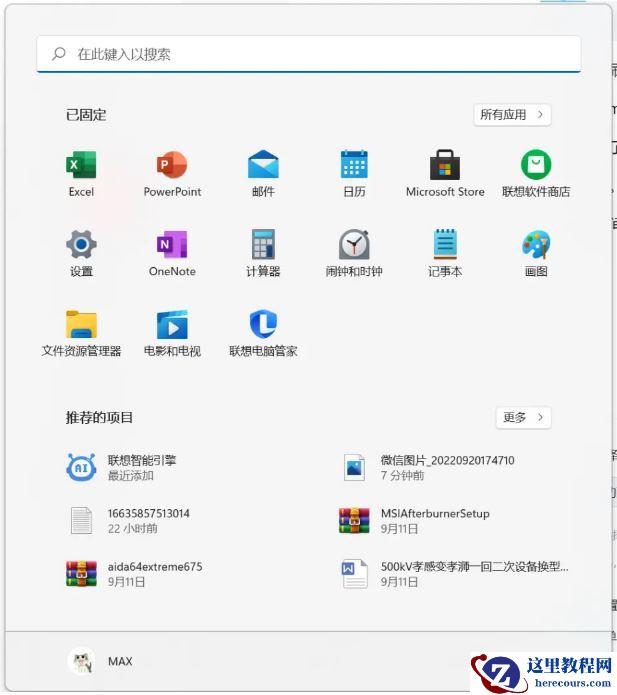
Task: Expand 所有应用 all apps list
Action: pyautogui.click(x=512, y=115)
